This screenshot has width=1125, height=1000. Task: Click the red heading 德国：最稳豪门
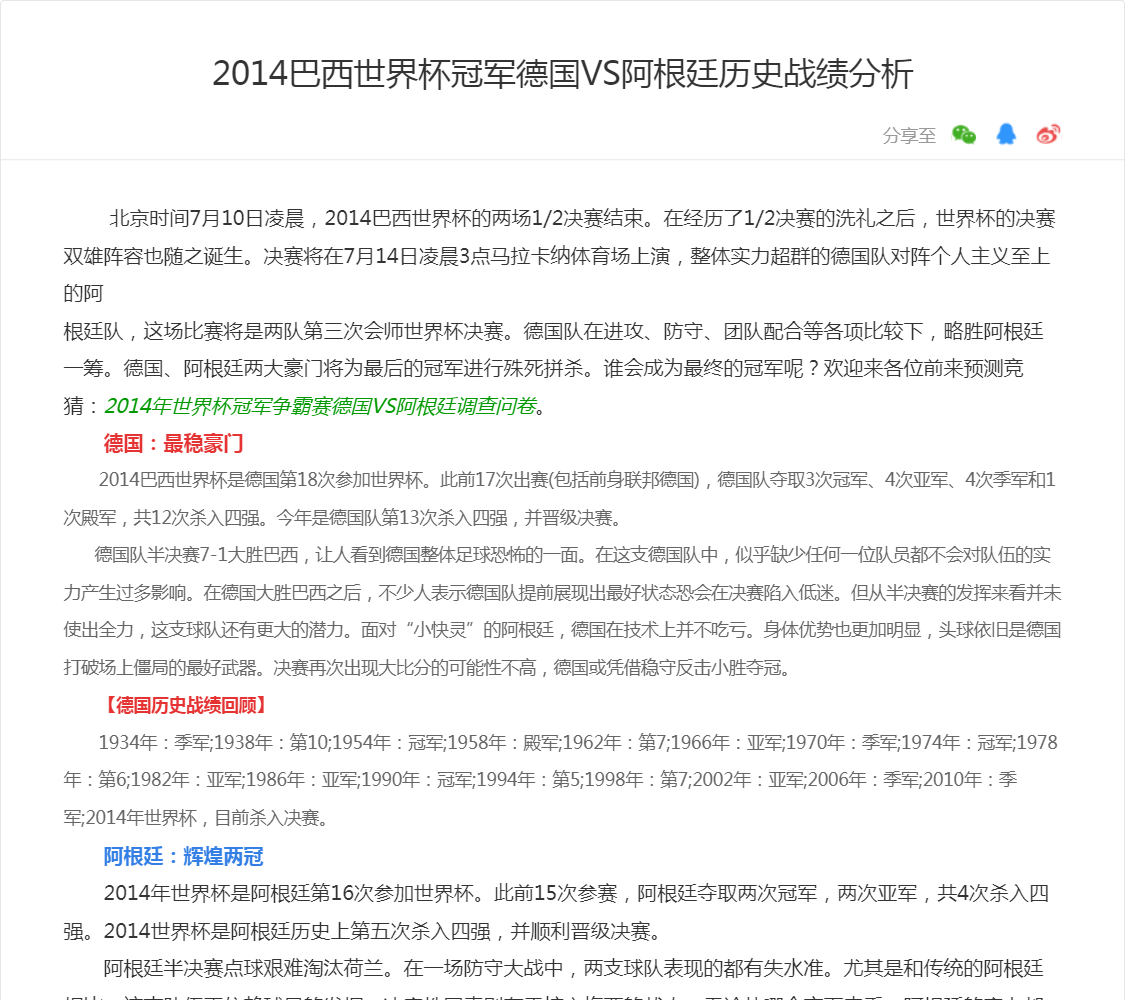tap(173, 444)
